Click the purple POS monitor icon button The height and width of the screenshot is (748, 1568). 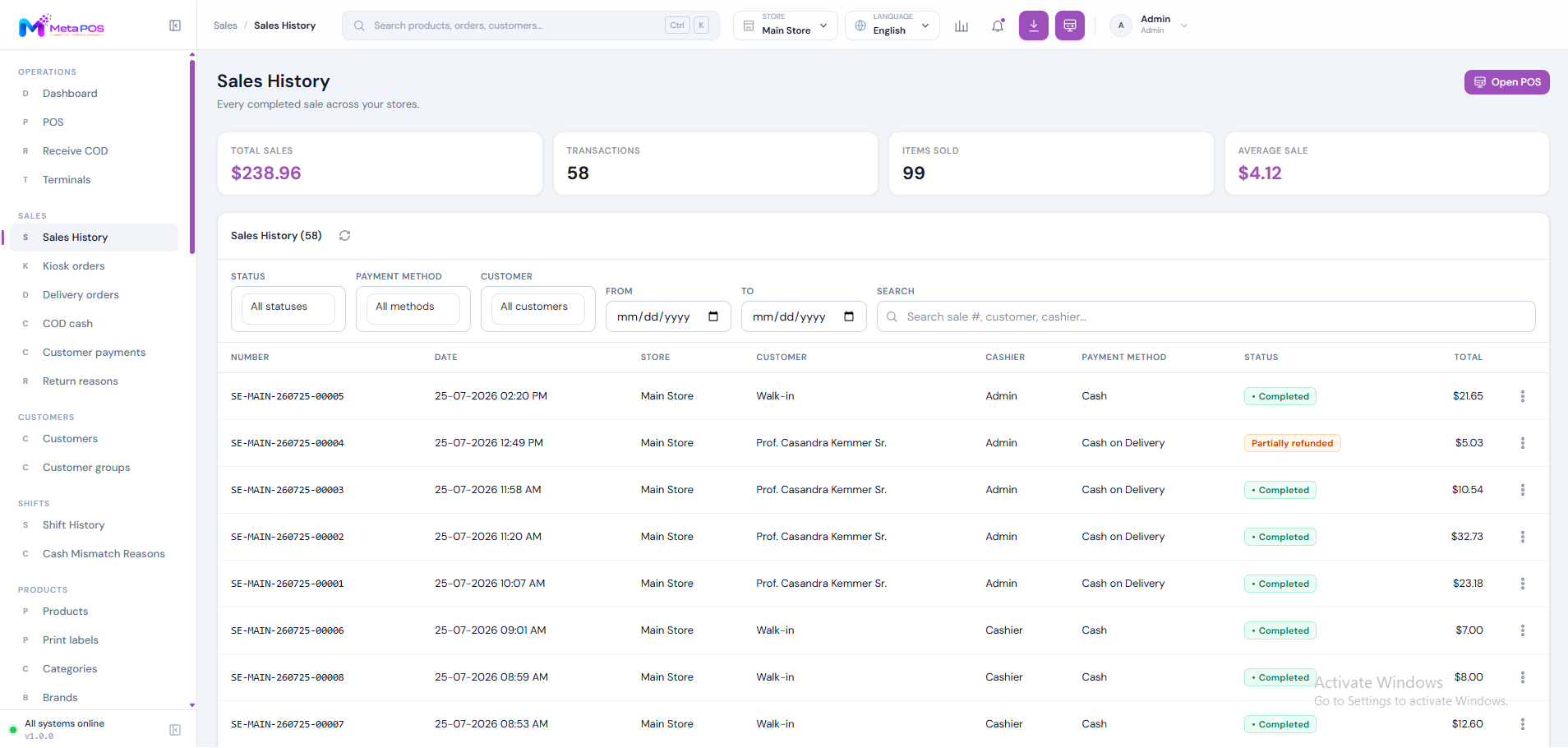(x=1070, y=25)
